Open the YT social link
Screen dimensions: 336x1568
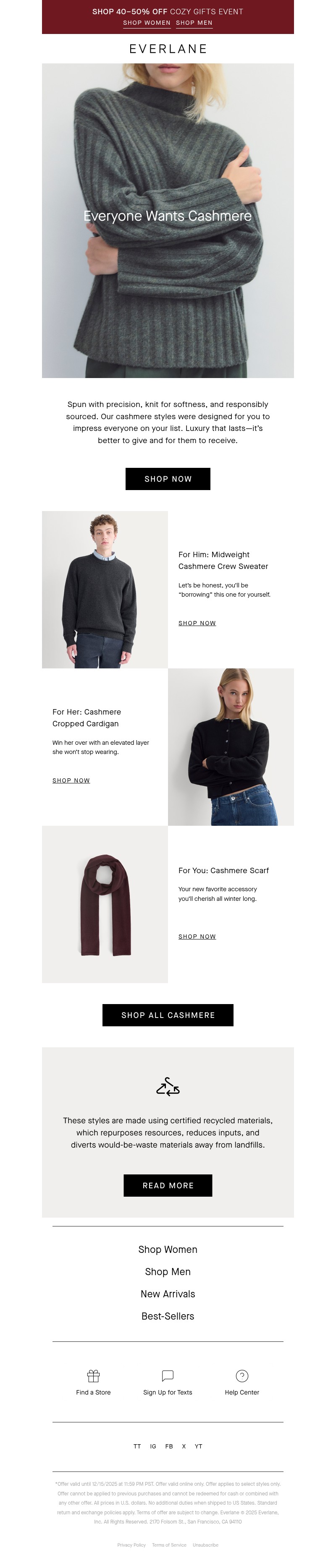click(x=199, y=1446)
